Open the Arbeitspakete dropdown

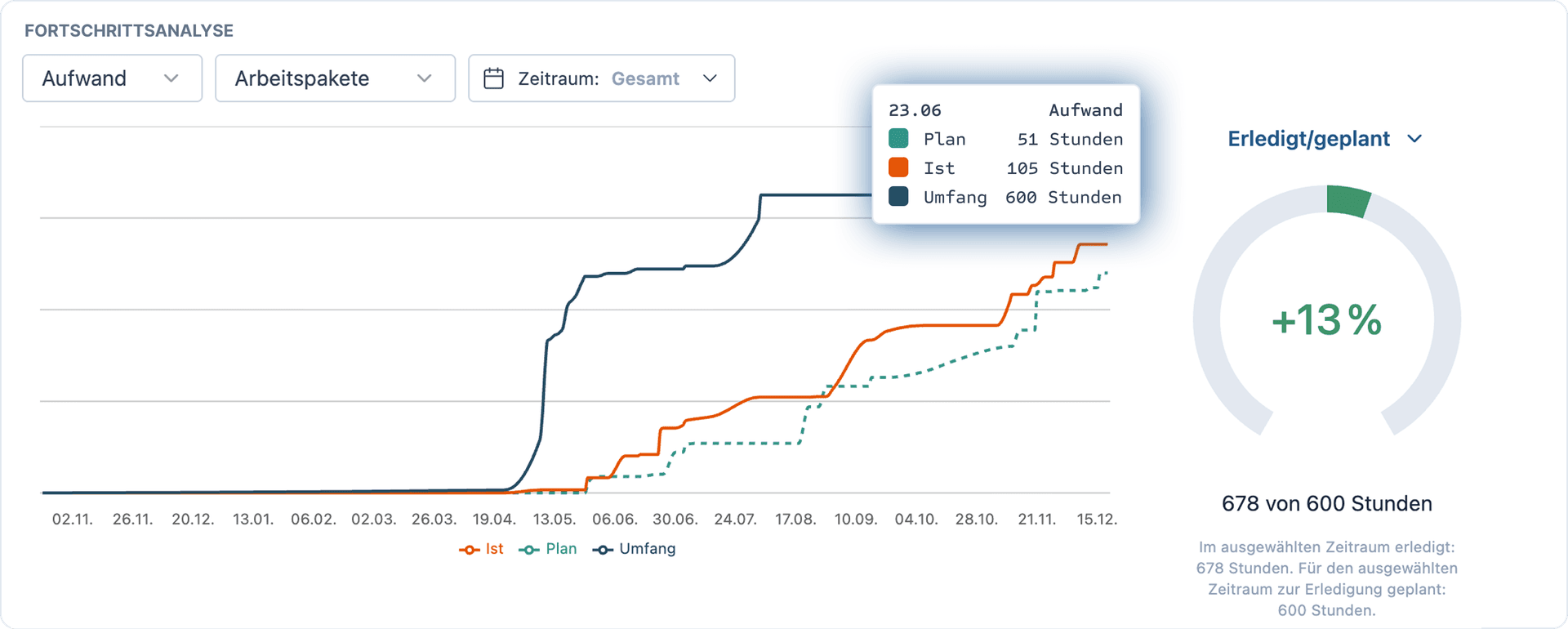tap(335, 78)
